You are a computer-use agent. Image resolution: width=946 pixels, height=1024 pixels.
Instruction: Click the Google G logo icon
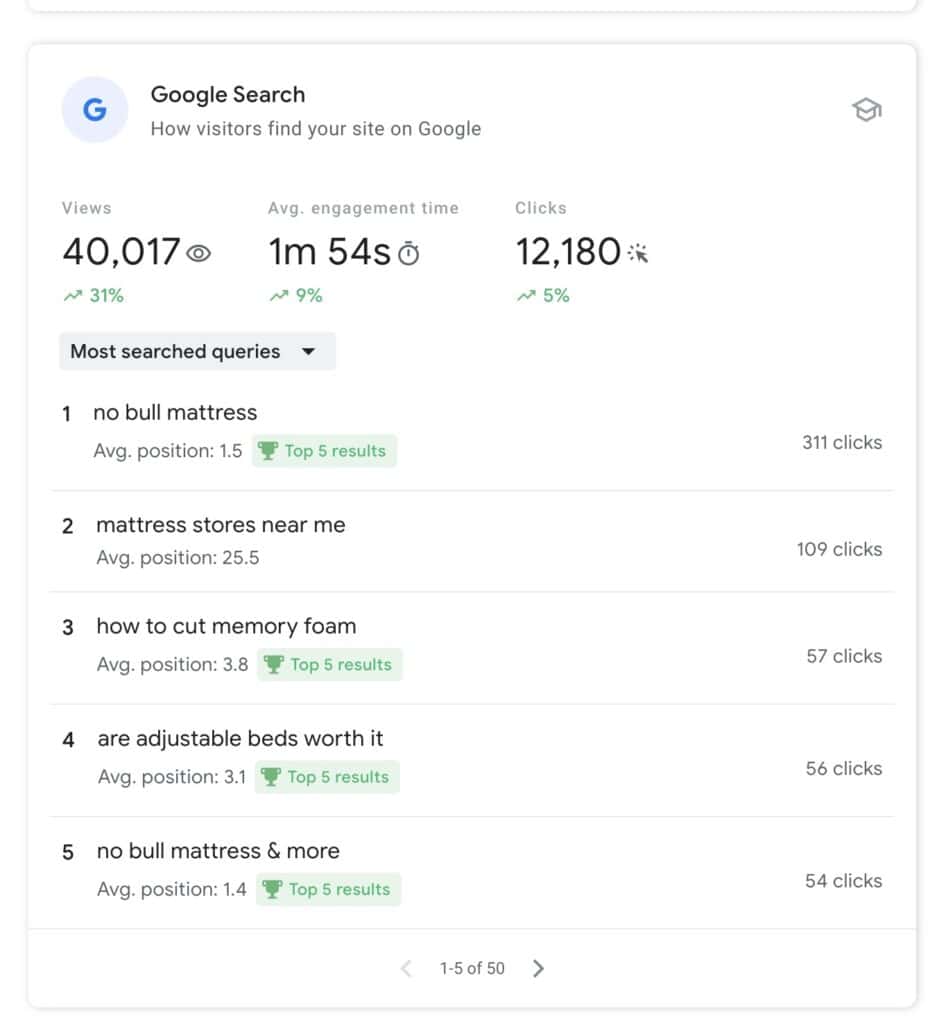coord(95,110)
